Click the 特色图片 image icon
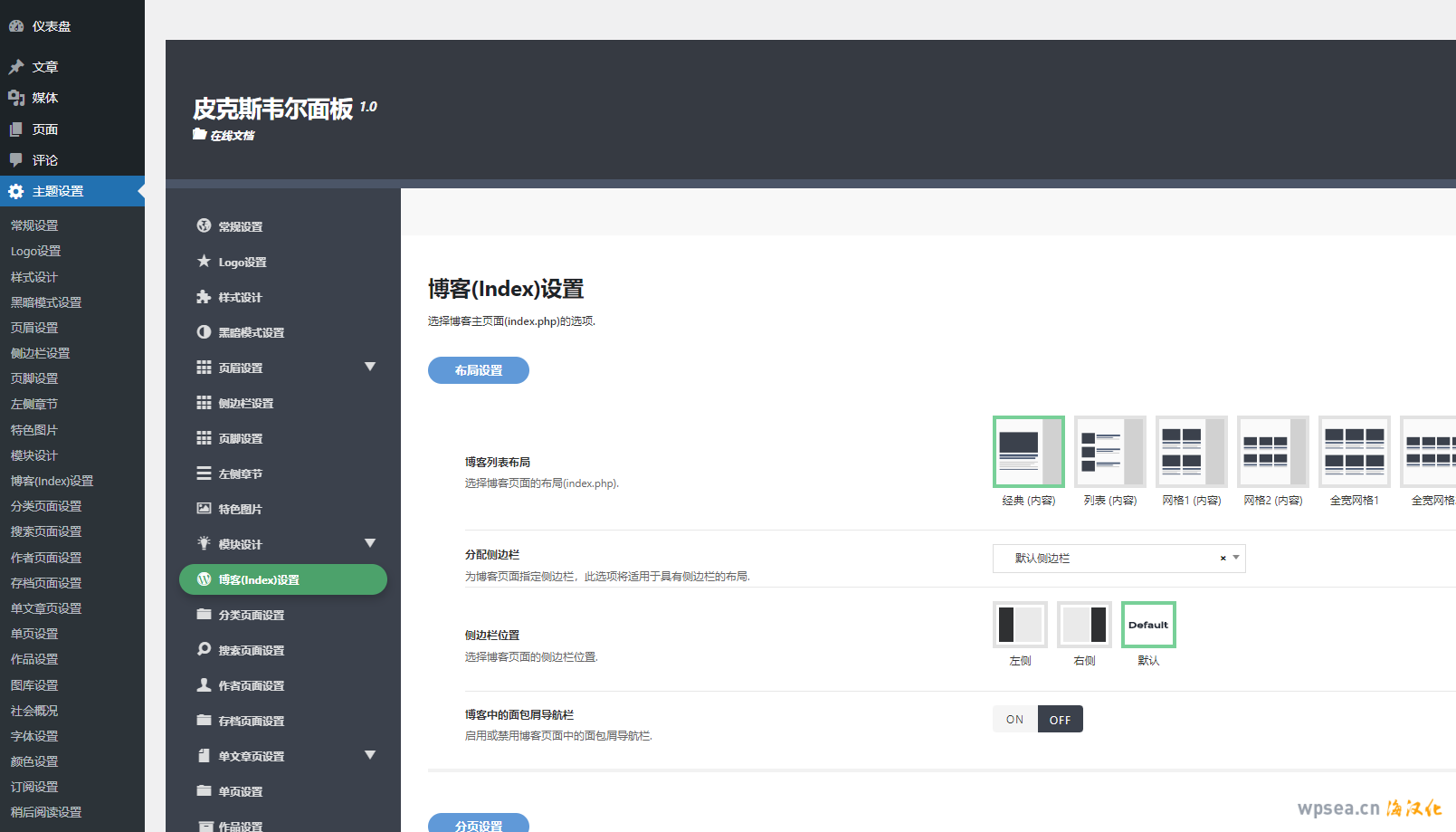1456x832 pixels. click(204, 508)
